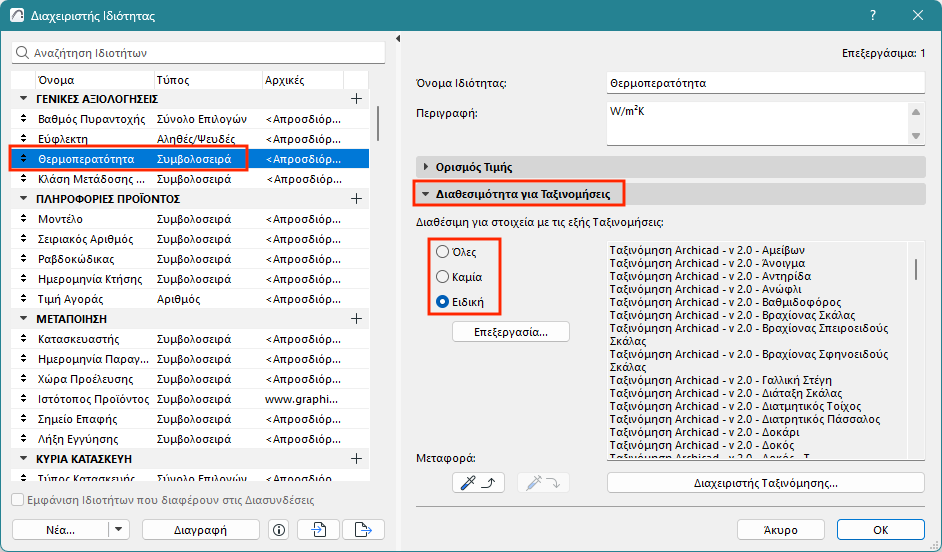
Task: Click the property info icon button
Action: pos(279,530)
